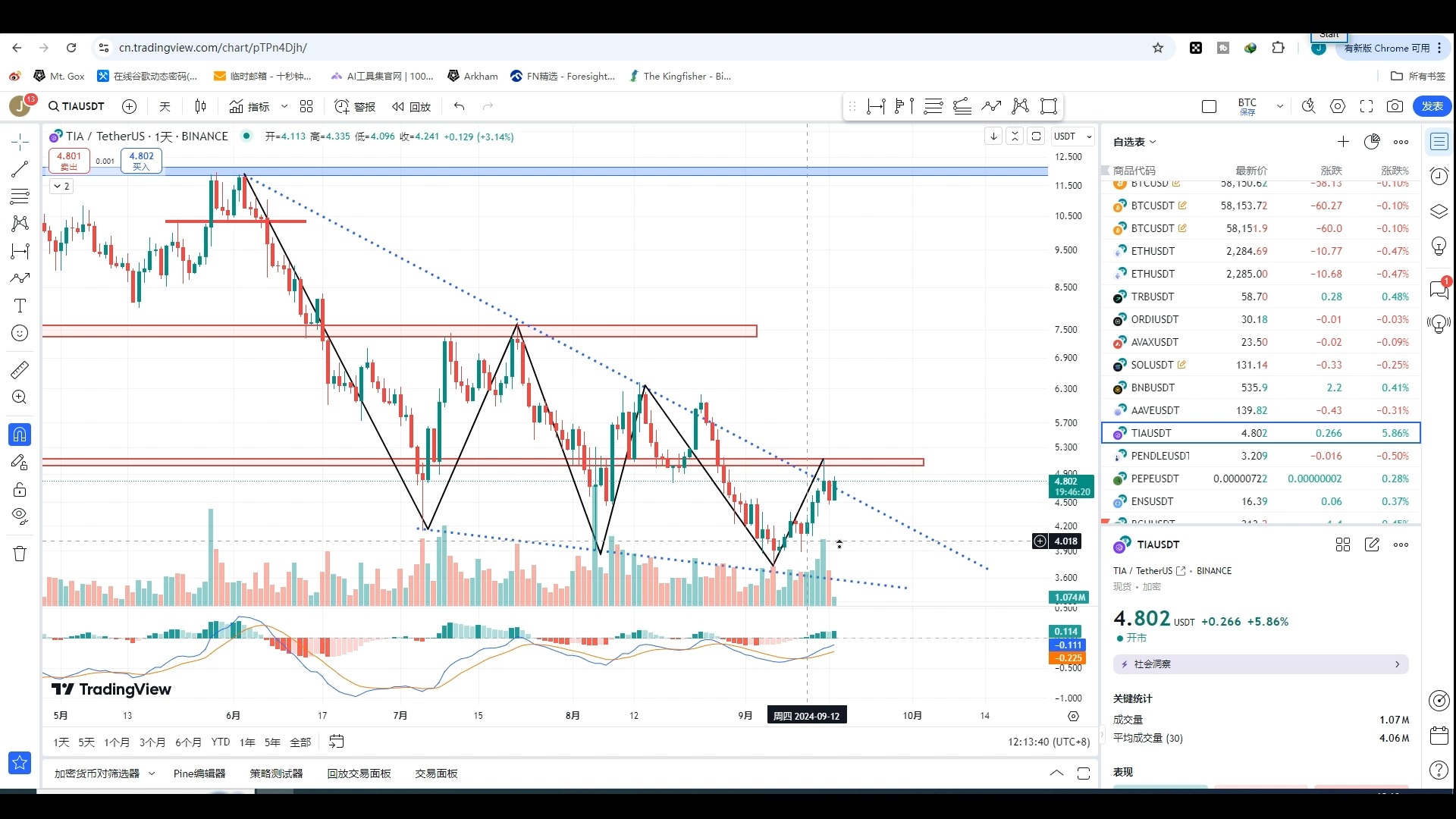This screenshot has width=1456, height=819.
Task: Open the candlestick chart style menu
Action: pos(200,106)
